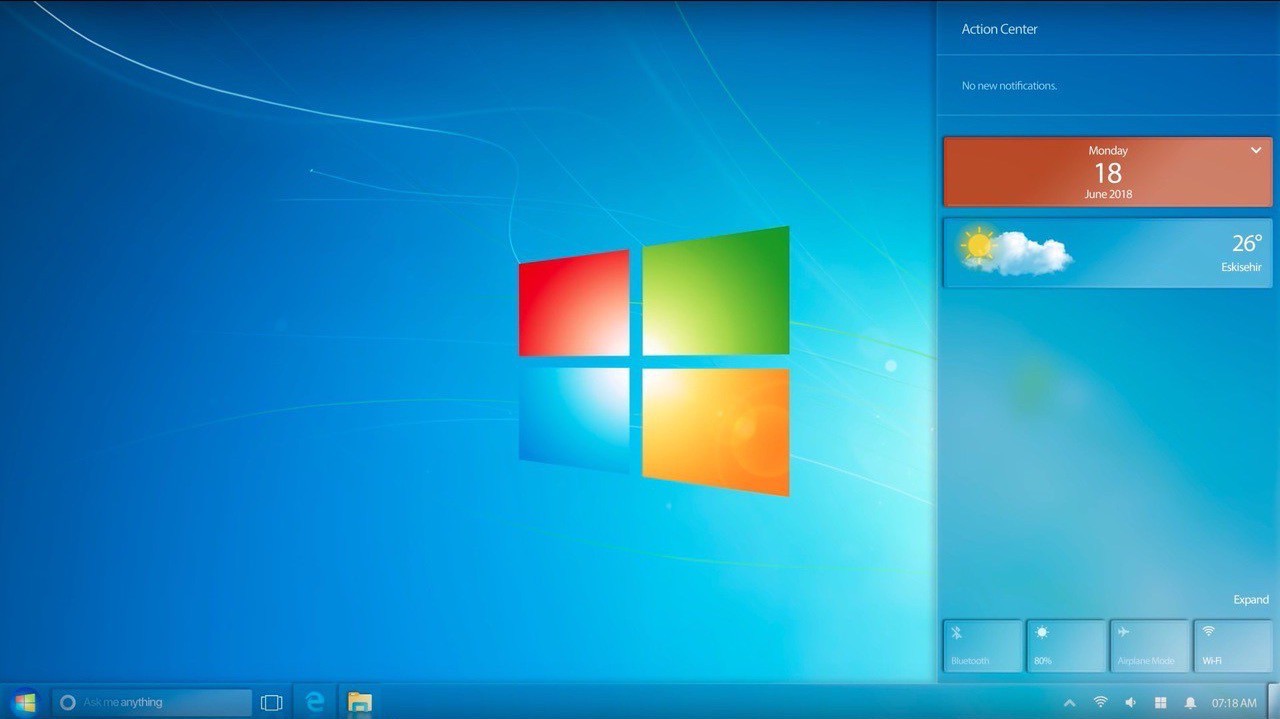This screenshot has height=719, width=1280.
Task: Open the Eskisehir weather tile
Action: (1108, 253)
